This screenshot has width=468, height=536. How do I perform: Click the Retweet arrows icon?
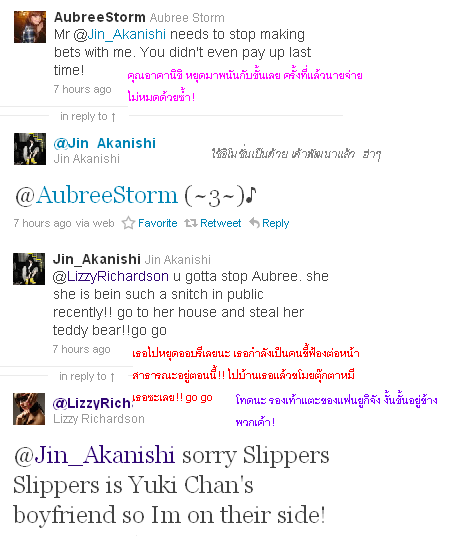point(191,223)
